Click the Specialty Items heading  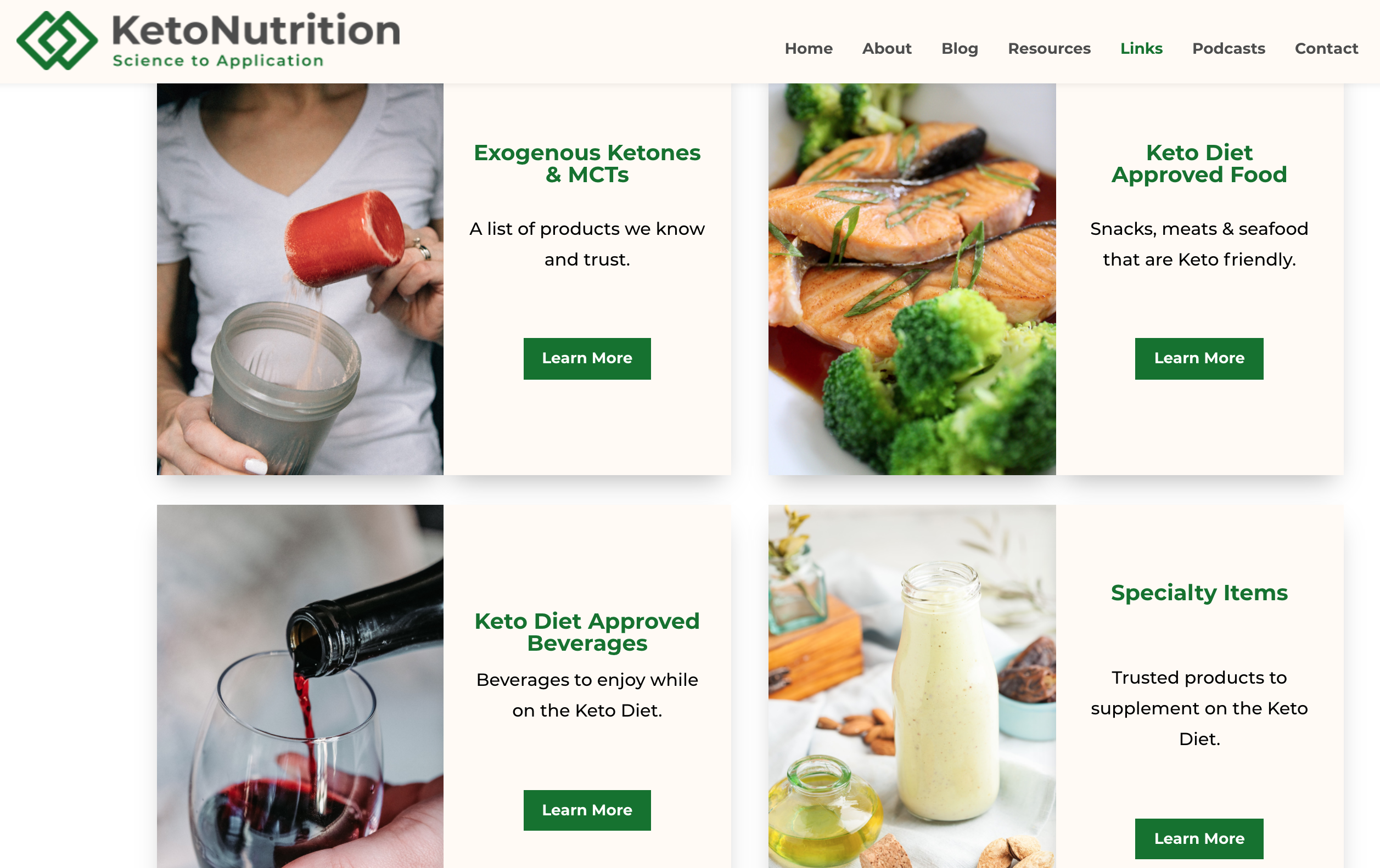1199,593
